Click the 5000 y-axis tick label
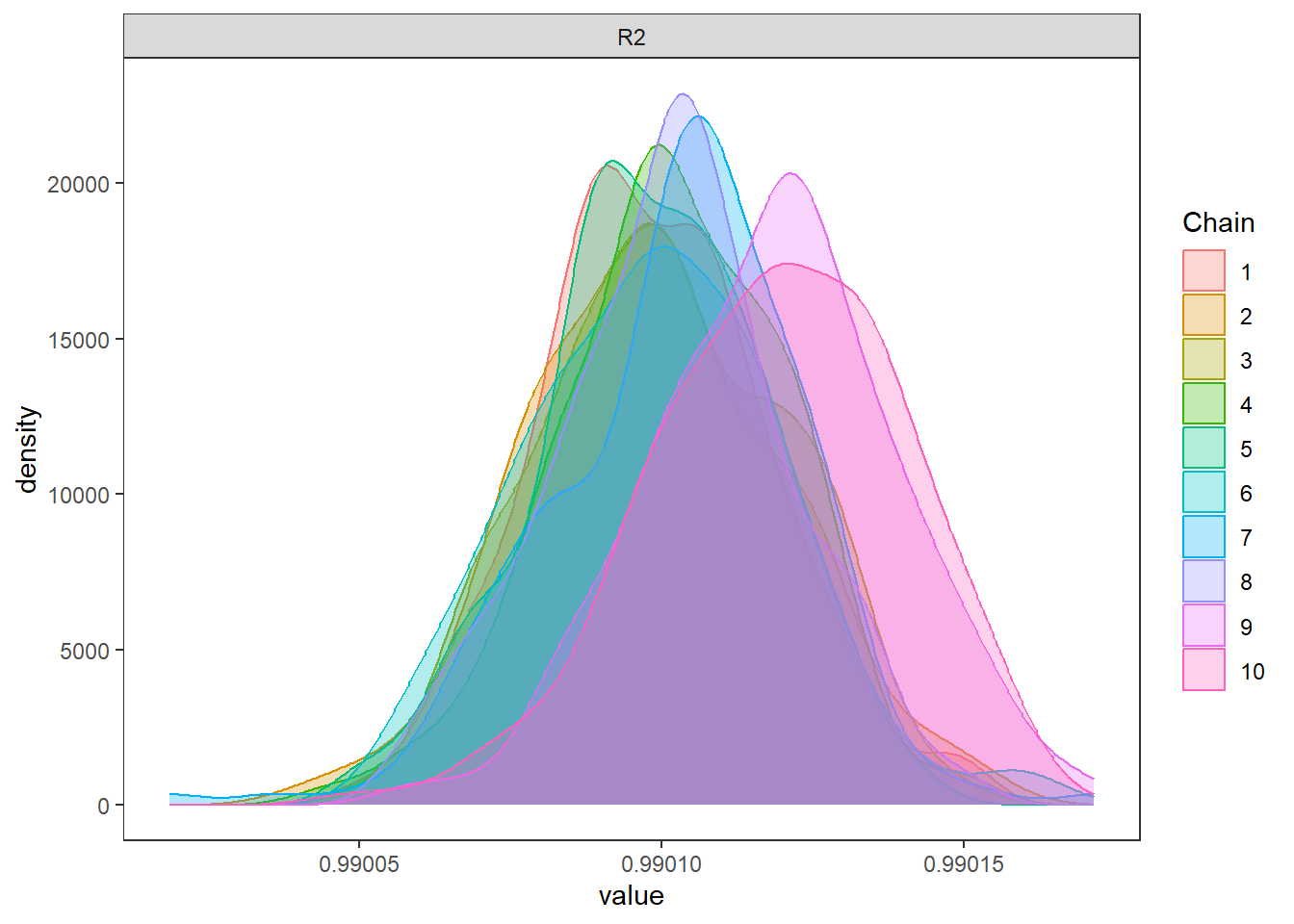1294x924 pixels. (84, 652)
